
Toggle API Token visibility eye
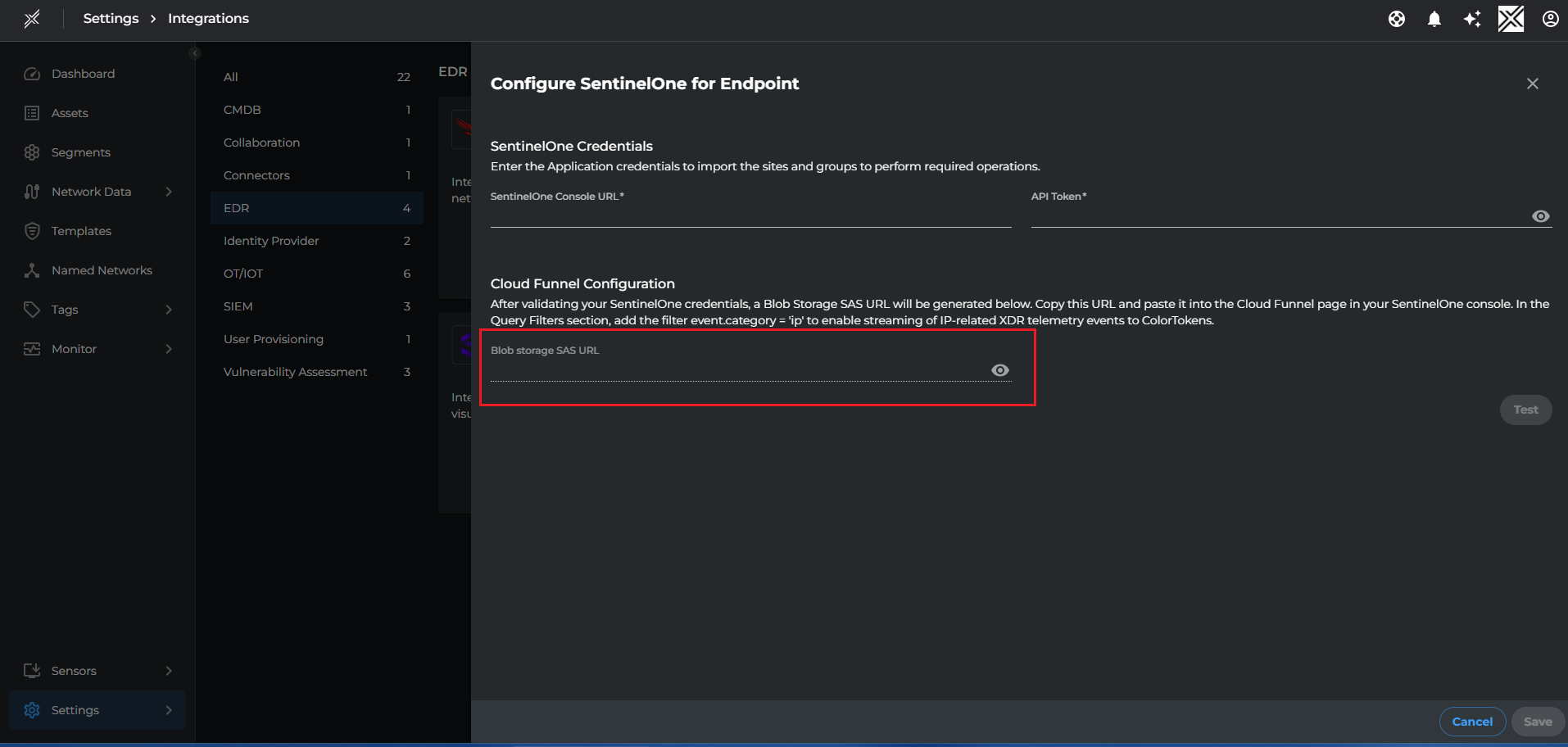(1540, 215)
